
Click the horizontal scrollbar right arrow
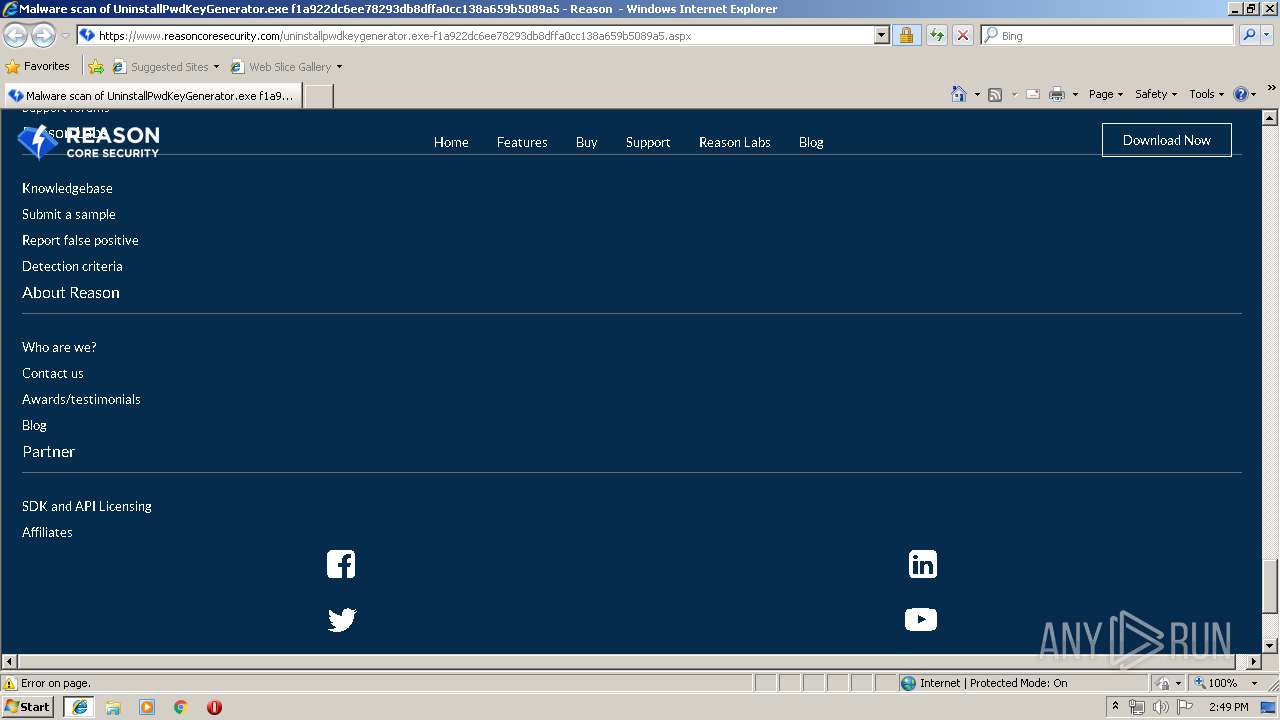coord(1254,661)
